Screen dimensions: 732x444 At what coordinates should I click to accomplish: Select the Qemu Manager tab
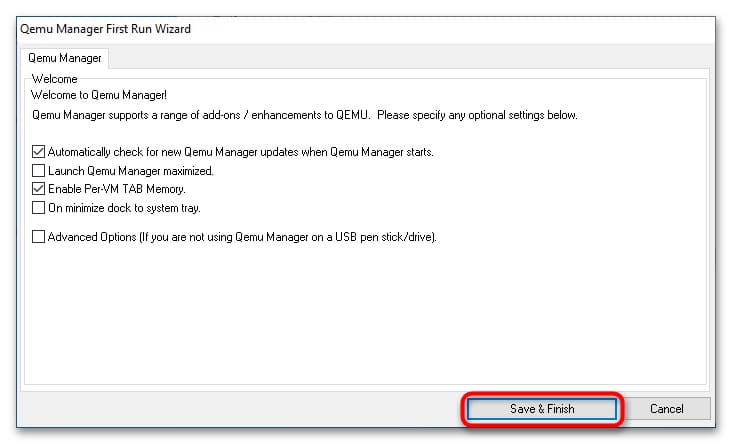(x=64, y=58)
